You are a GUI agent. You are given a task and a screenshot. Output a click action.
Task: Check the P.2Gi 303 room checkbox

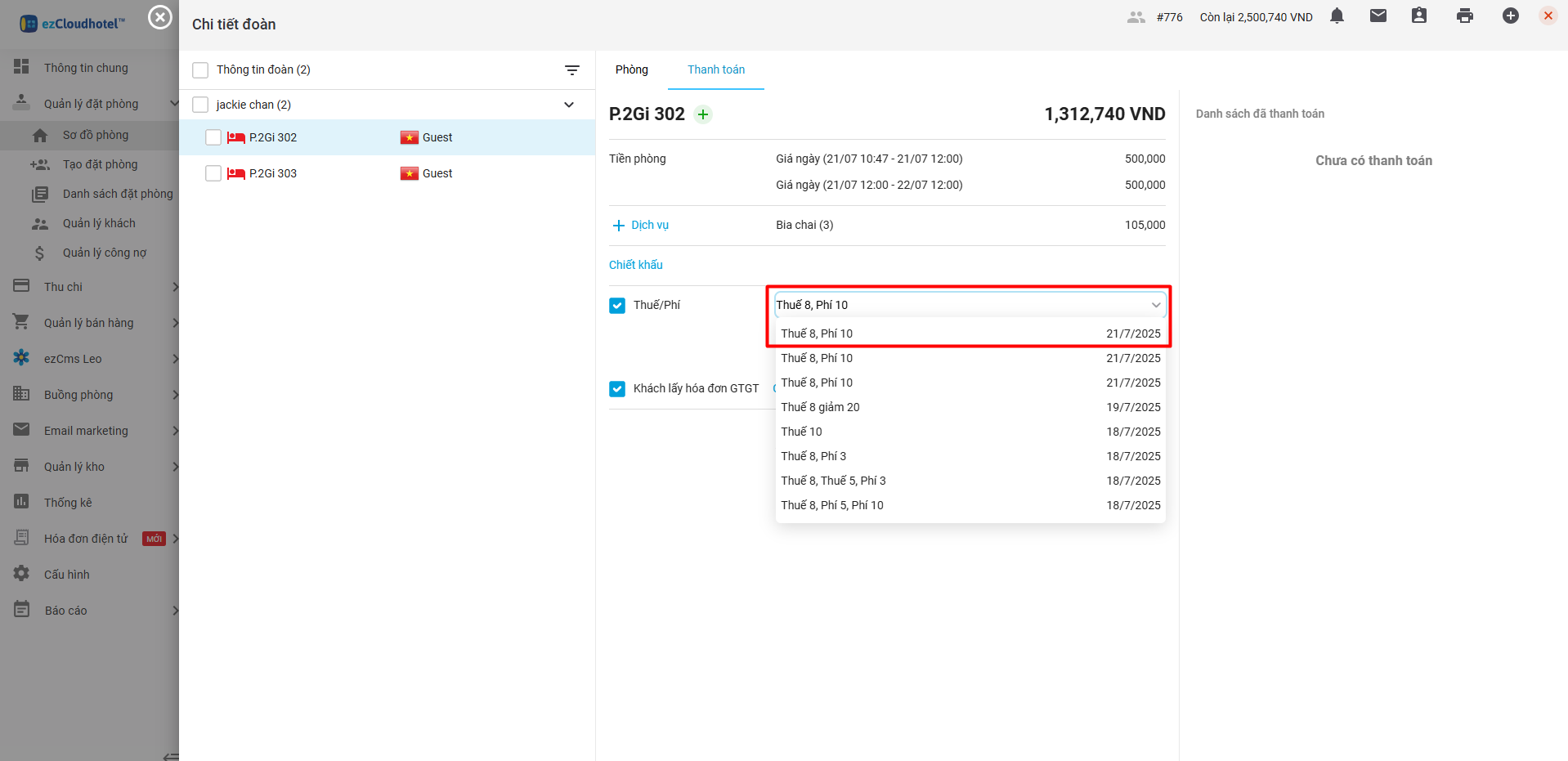[213, 173]
